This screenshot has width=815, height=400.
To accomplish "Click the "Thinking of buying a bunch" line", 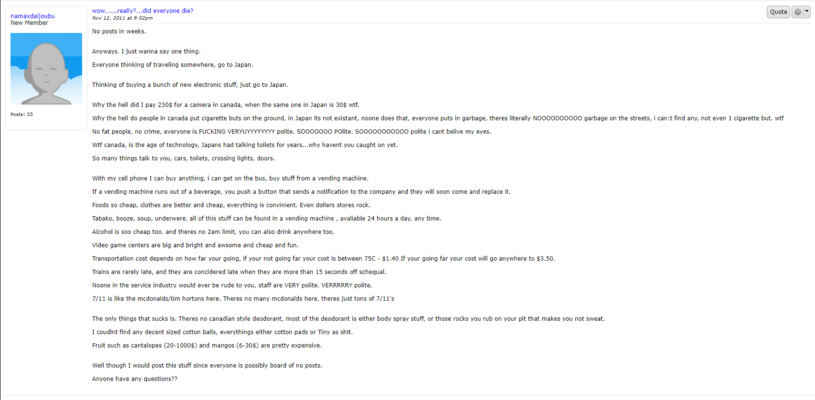I will [190, 85].
